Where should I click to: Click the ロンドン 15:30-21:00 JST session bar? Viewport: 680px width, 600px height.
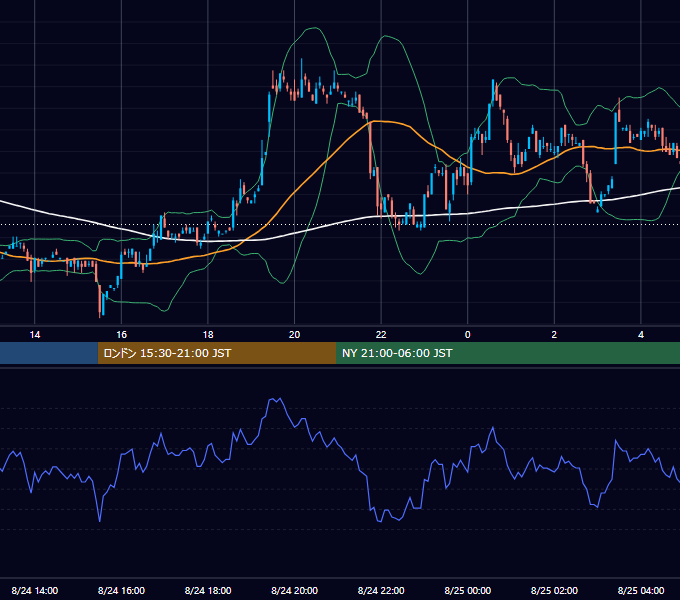tap(217, 353)
